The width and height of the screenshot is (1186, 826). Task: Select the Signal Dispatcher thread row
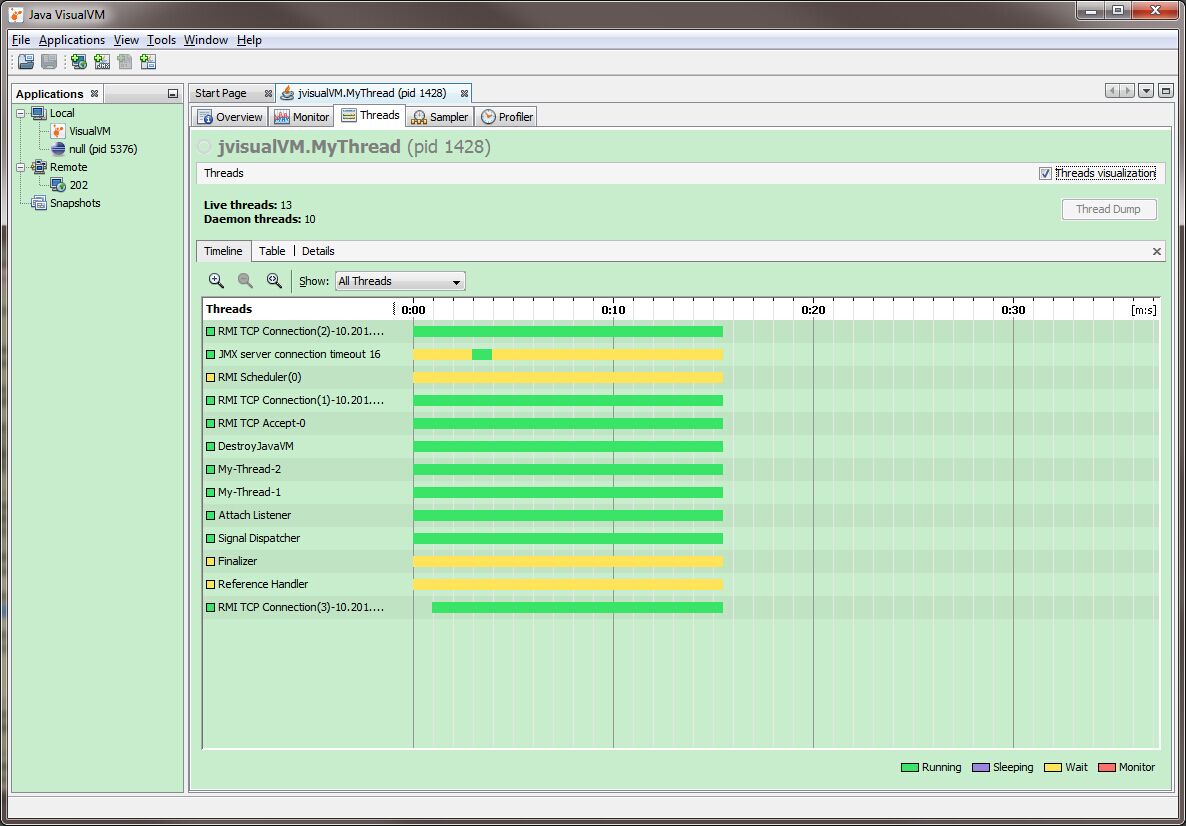point(681,538)
